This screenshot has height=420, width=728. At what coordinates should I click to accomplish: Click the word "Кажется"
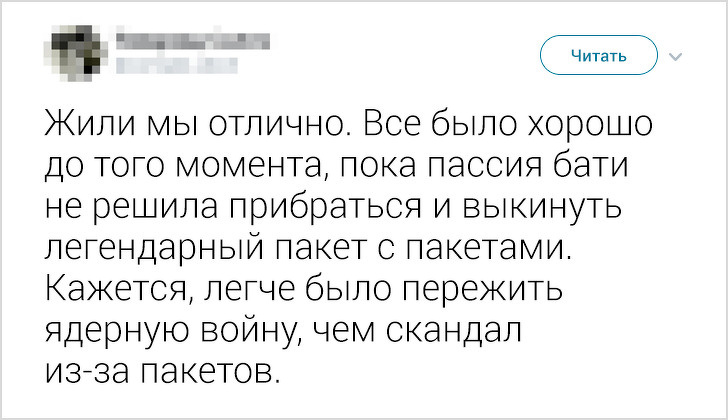[x=115, y=289]
